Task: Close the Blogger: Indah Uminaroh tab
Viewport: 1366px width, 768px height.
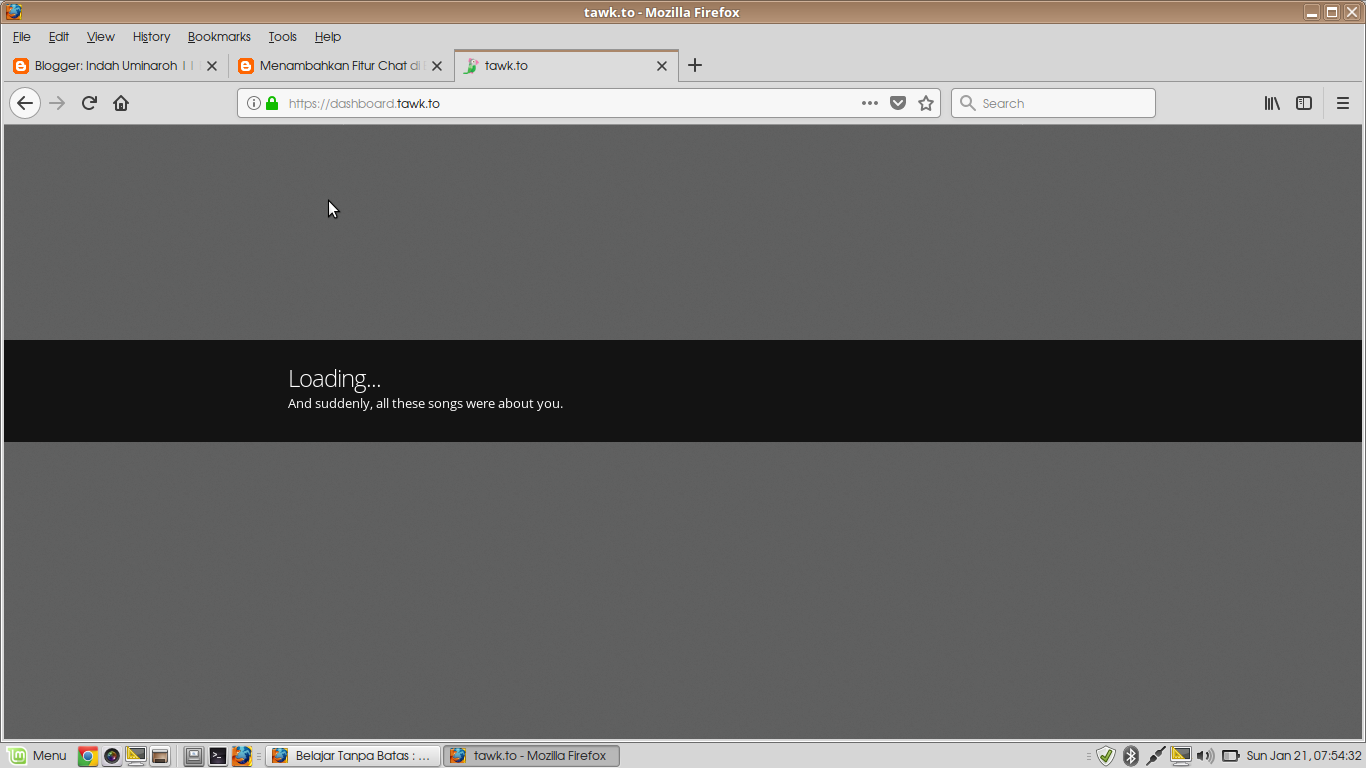Action: (211, 66)
